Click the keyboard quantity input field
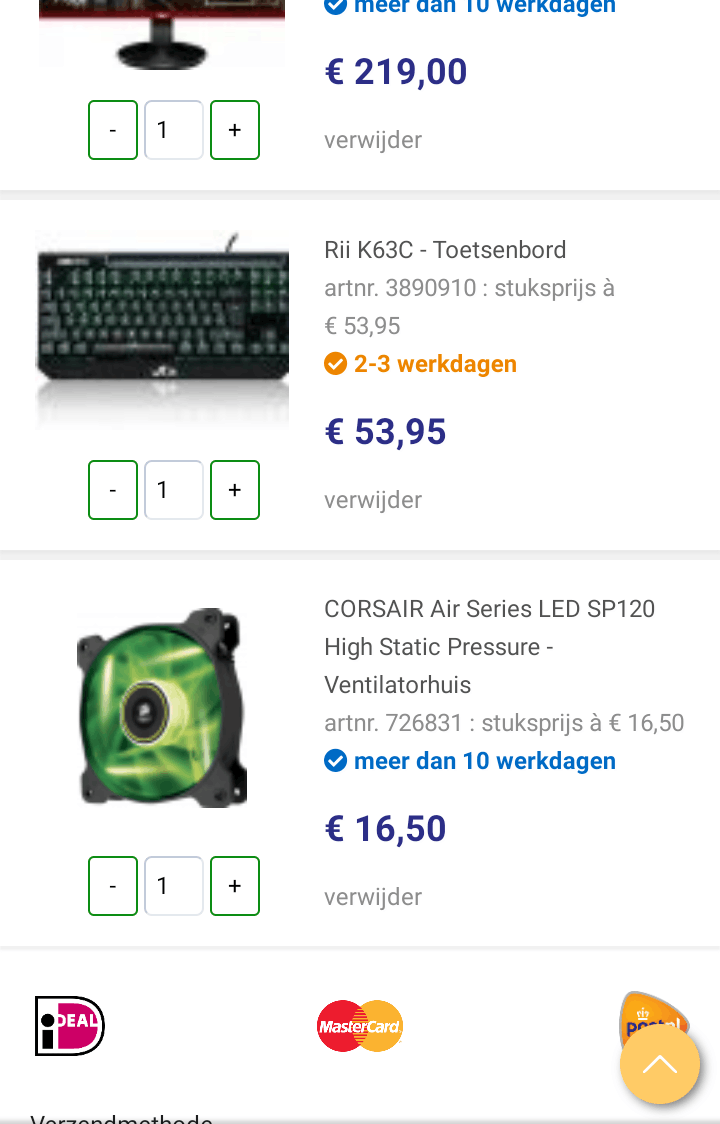Image resolution: width=720 pixels, height=1124 pixels. click(173, 490)
